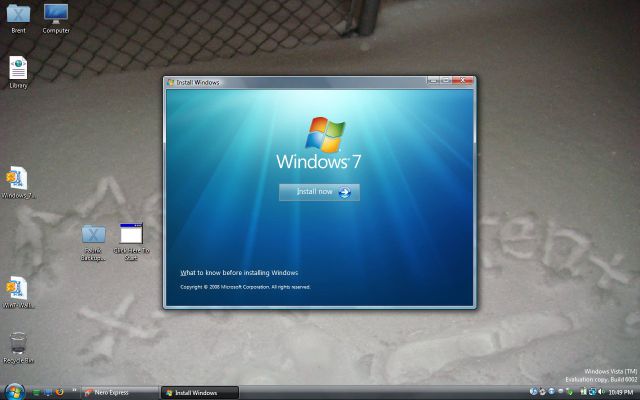Image resolution: width=640 pixels, height=400 pixels.
Task: Click the 10:49 PM taskbar clock
Action: click(x=621, y=392)
